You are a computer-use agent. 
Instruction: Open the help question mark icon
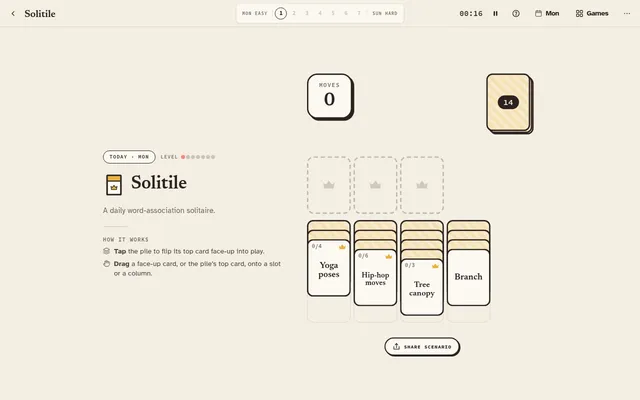pos(516,13)
